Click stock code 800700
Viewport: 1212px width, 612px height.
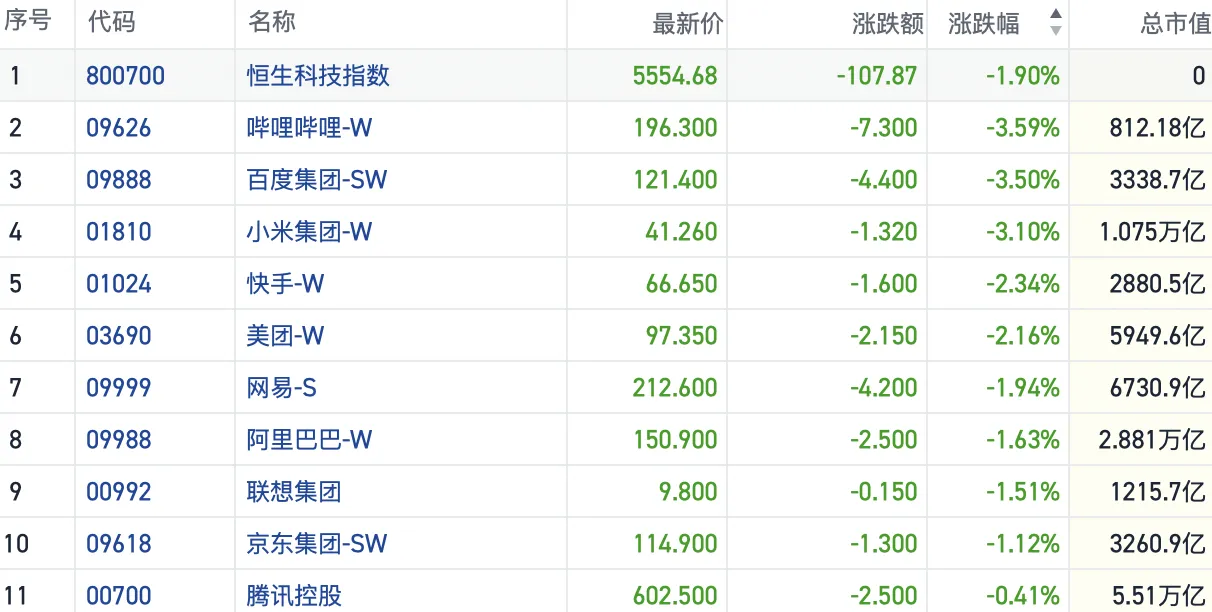coord(125,76)
